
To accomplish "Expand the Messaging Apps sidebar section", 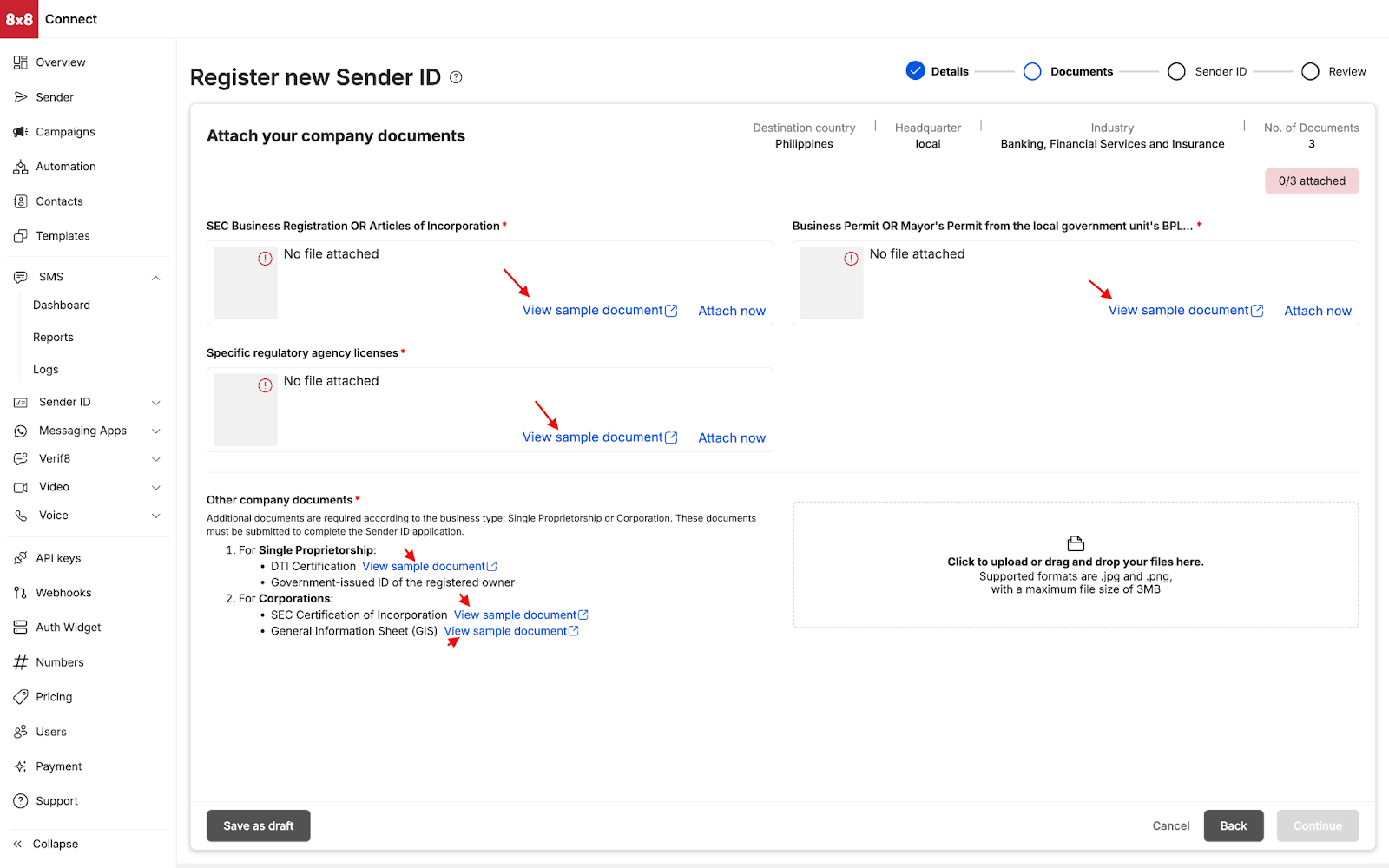I will pos(156,431).
